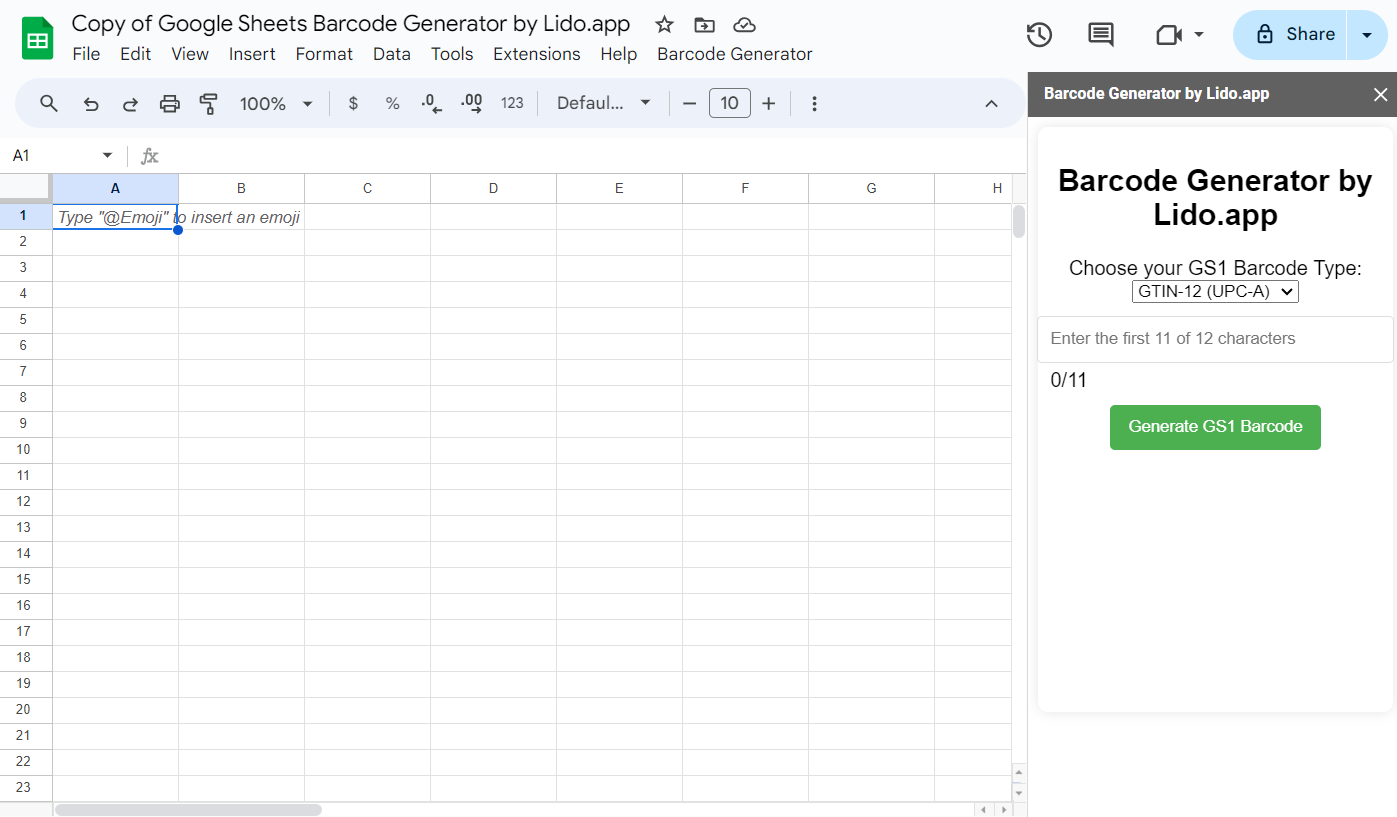This screenshot has width=1397, height=817.
Task: Format as currency dollar sign
Action: click(x=353, y=103)
